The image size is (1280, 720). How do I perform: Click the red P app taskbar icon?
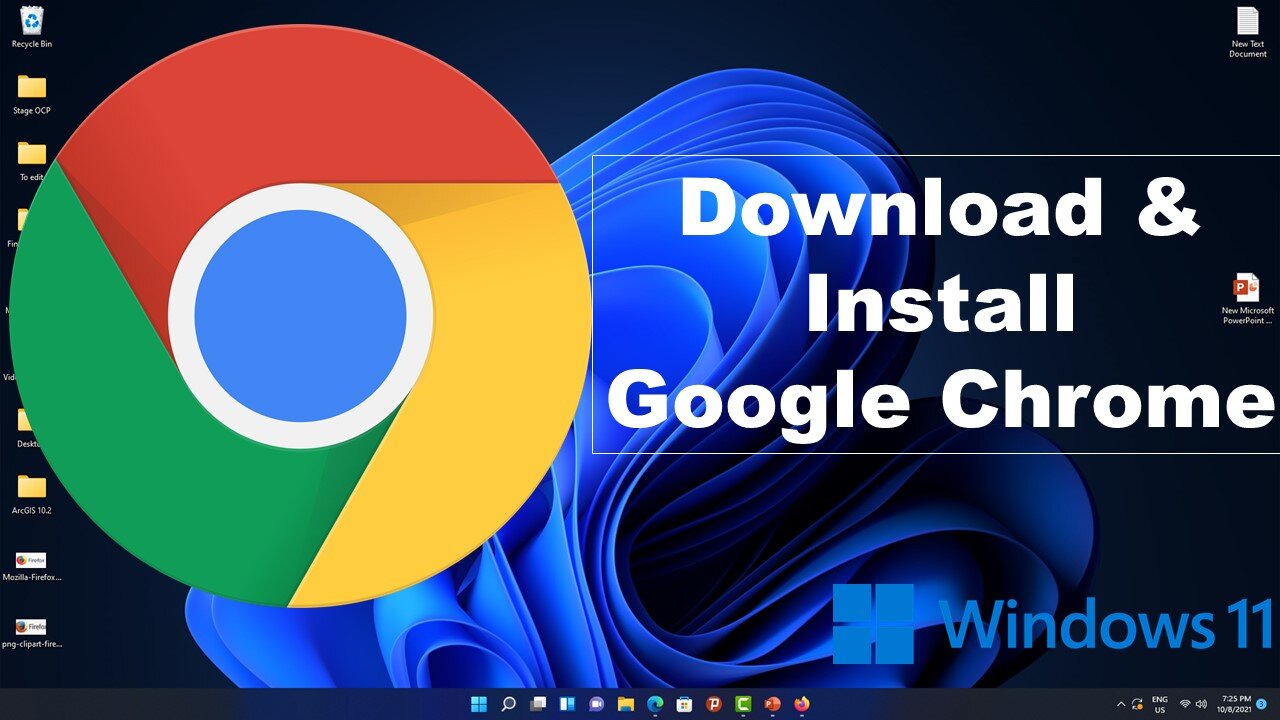coord(714,704)
